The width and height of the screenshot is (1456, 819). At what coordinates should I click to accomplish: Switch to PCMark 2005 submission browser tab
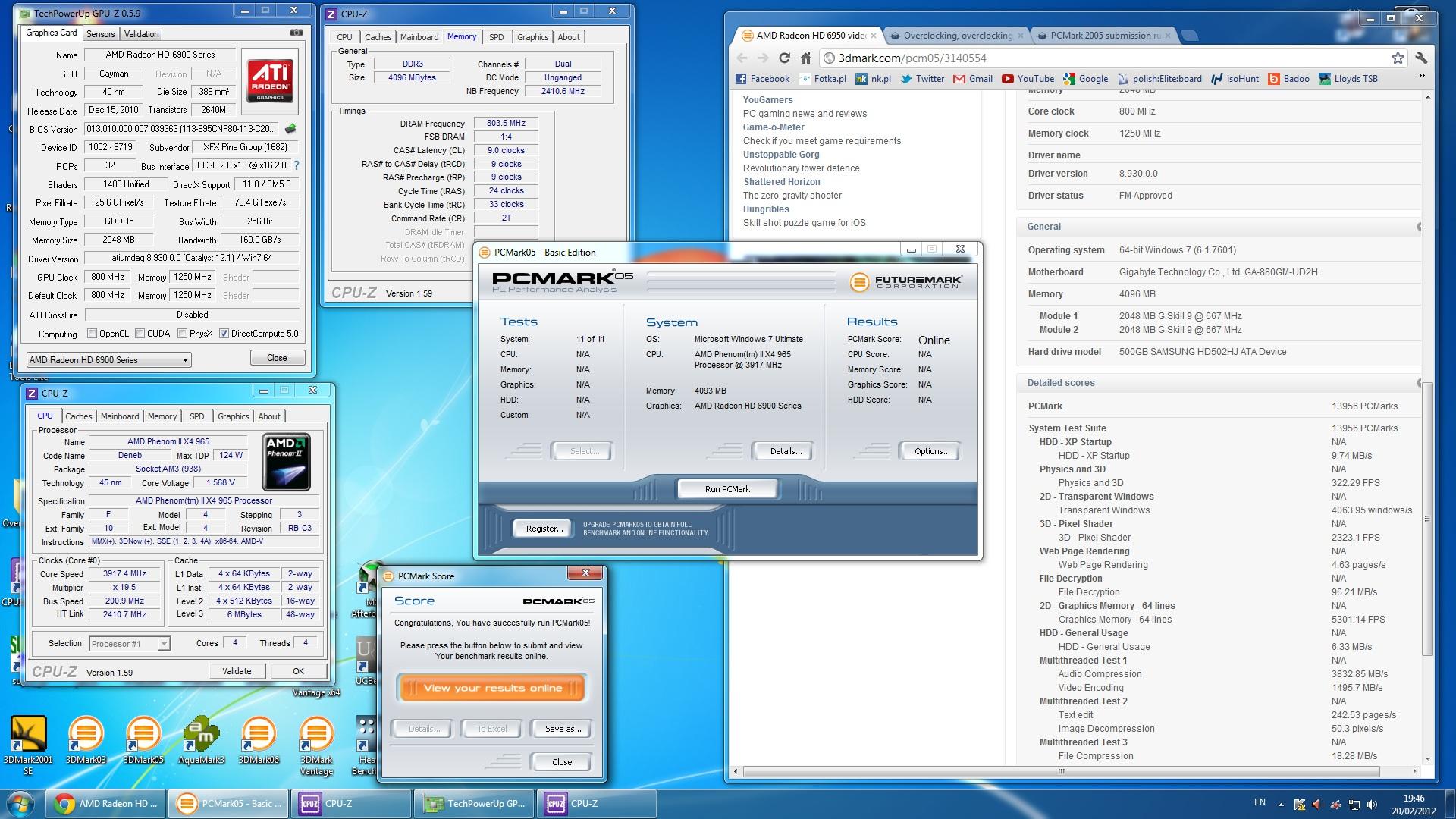click(1105, 35)
